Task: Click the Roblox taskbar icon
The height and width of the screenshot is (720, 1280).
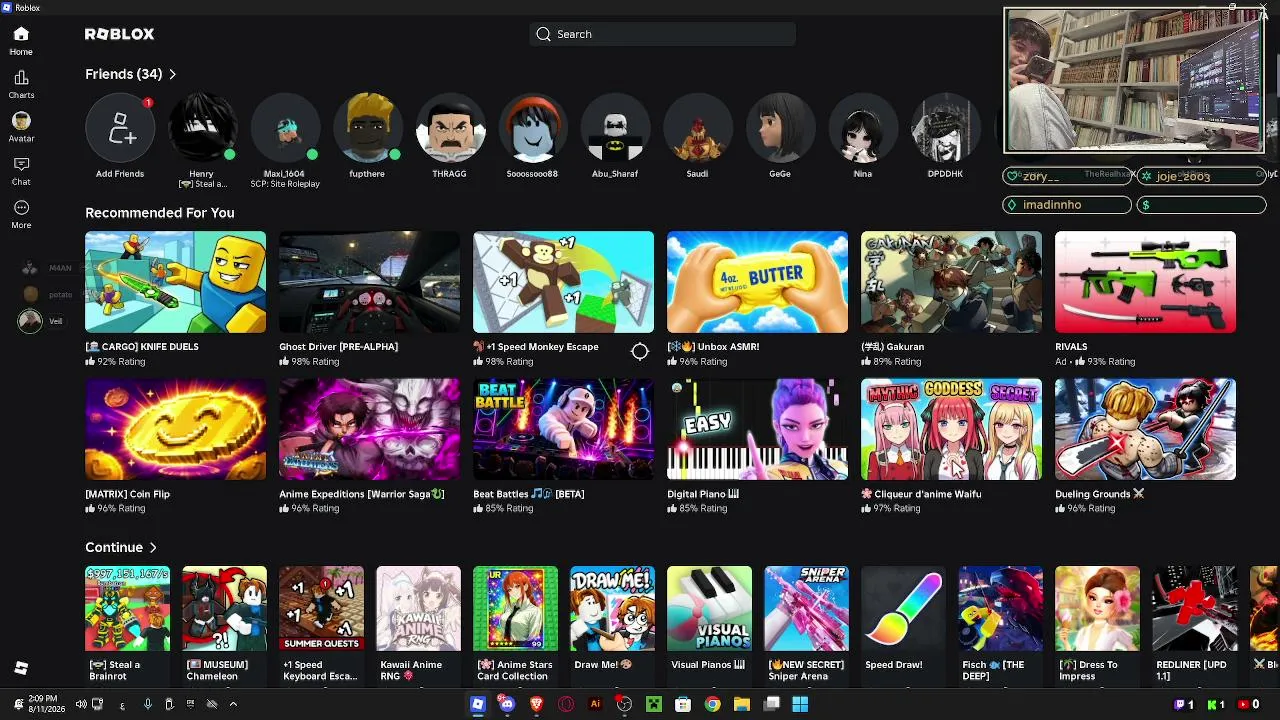Action: coord(478,704)
